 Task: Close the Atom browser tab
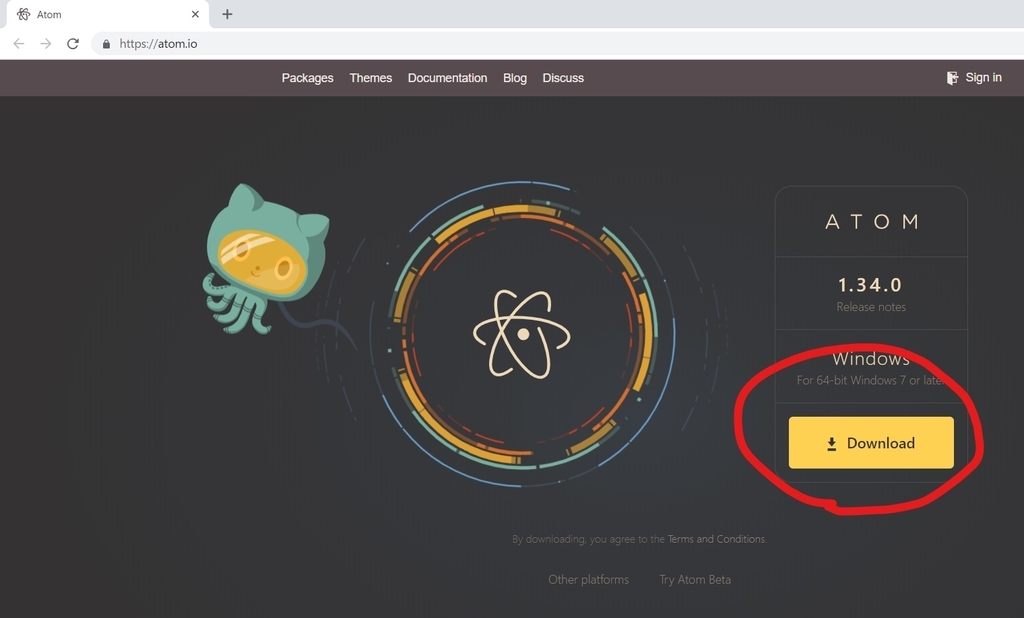pyautogui.click(x=195, y=14)
